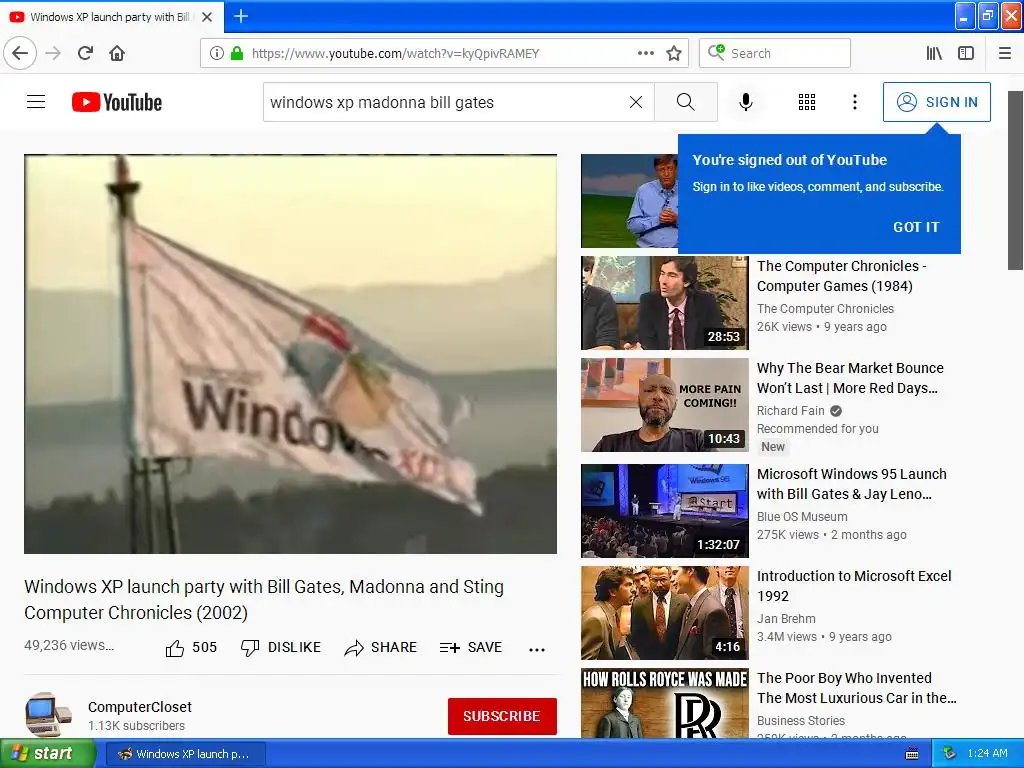Click the Windows XP flag video player
Screen dimensions: 1024x768
tap(291, 354)
